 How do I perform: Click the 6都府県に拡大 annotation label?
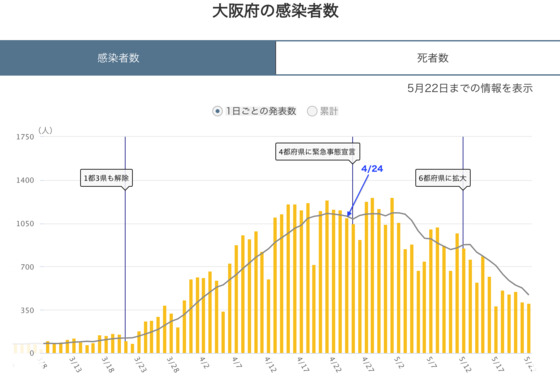(x=442, y=178)
